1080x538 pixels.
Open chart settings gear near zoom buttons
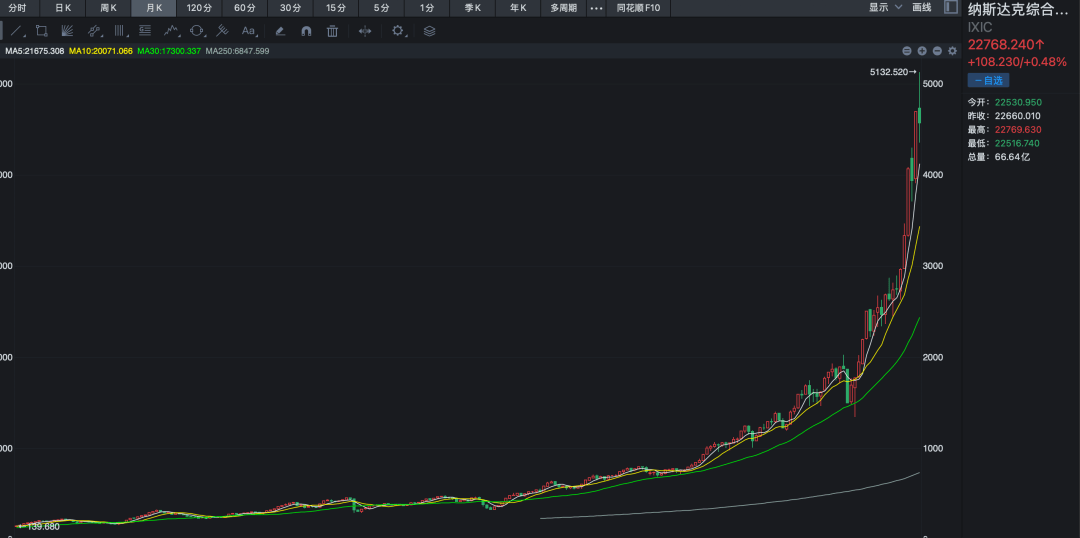(952, 51)
